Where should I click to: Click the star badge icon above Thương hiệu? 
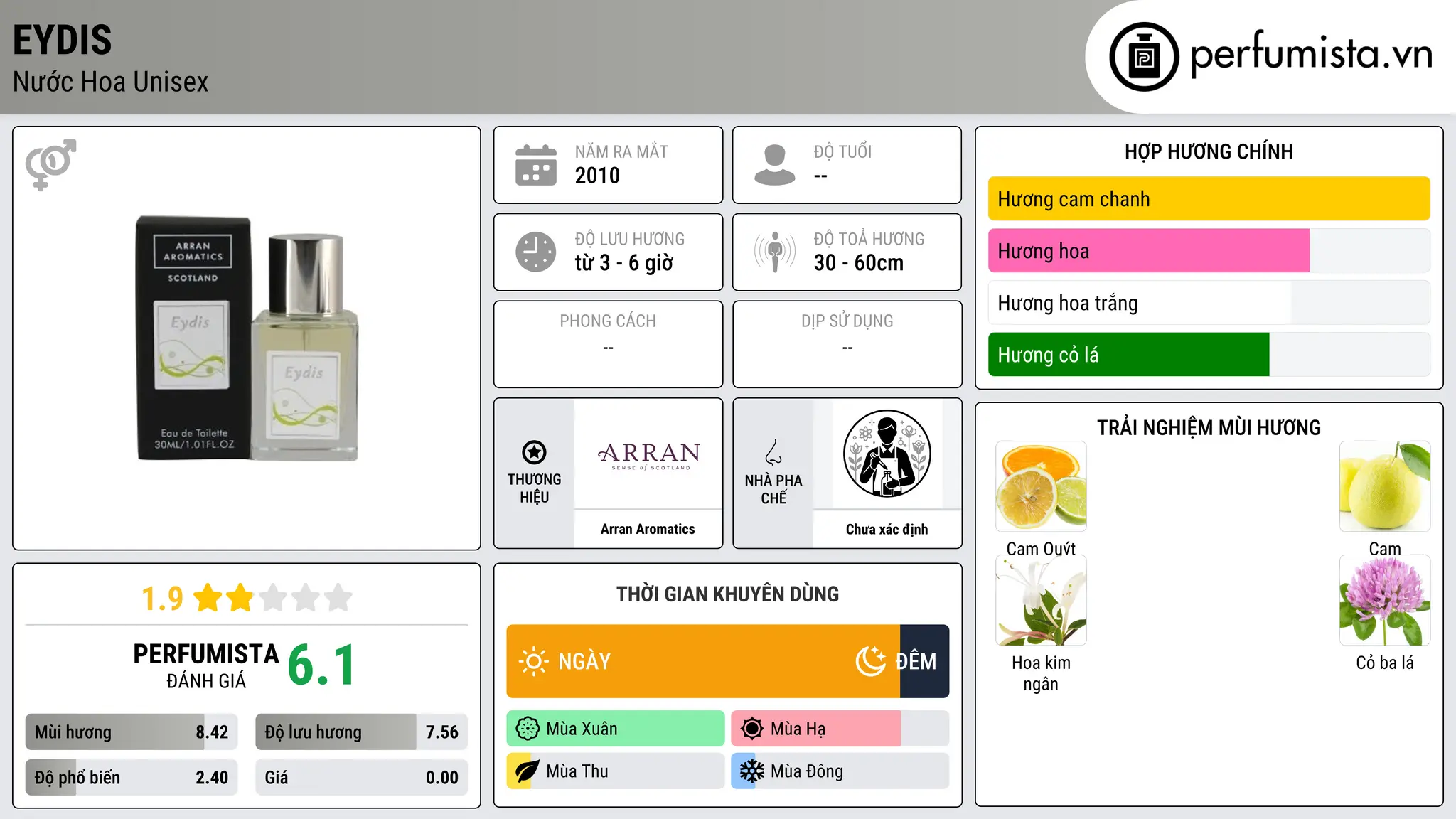click(534, 452)
